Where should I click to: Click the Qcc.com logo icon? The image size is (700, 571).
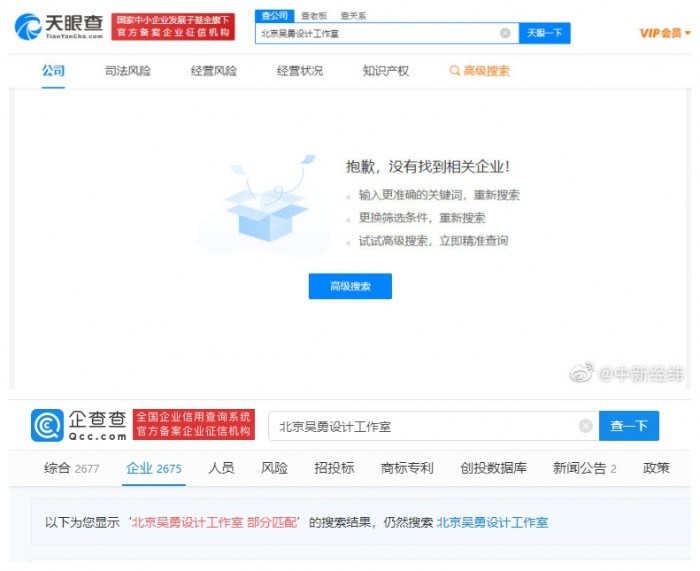[47, 425]
